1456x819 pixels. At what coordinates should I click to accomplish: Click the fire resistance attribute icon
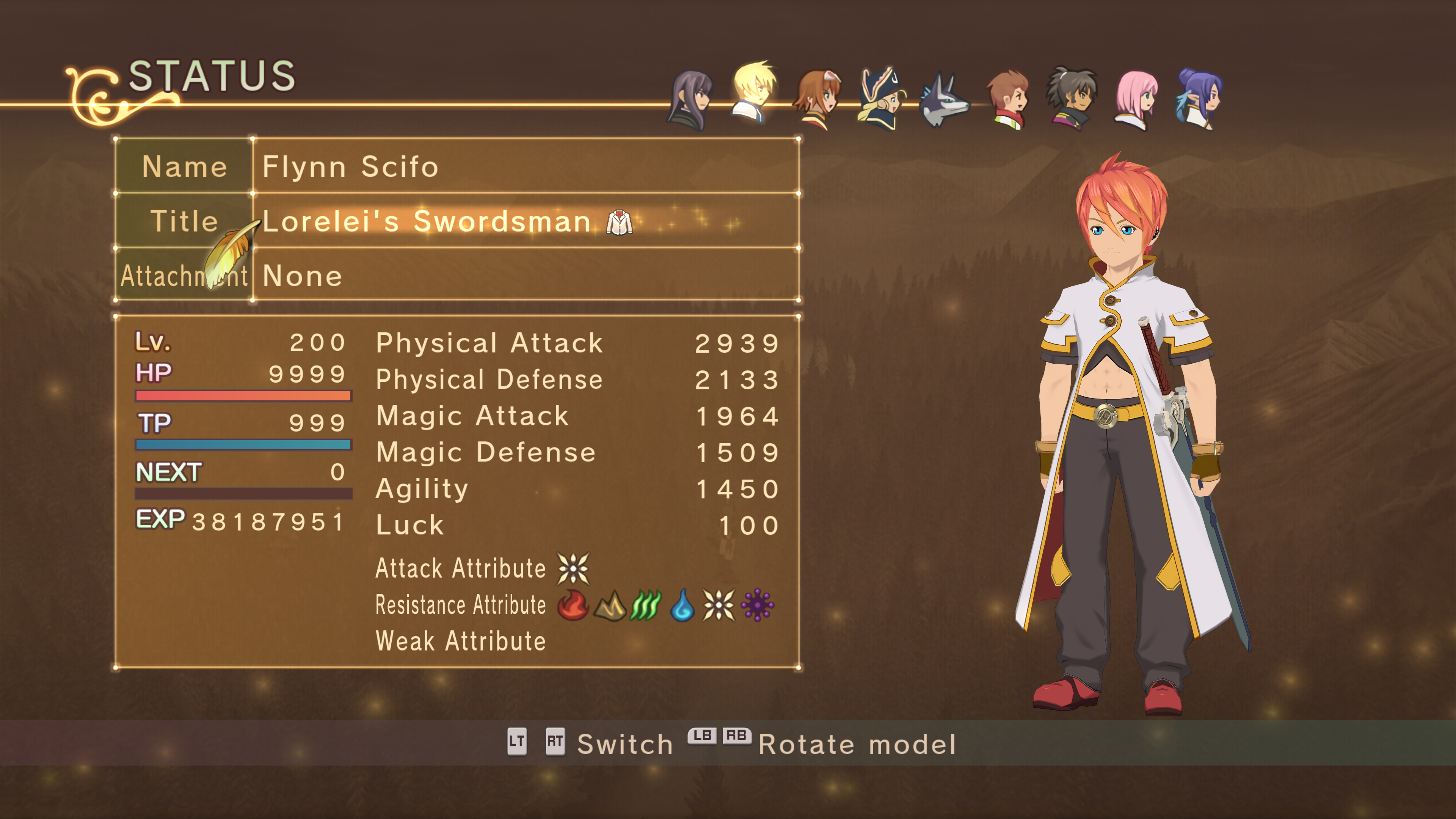pyautogui.click(x=573, y=605)
